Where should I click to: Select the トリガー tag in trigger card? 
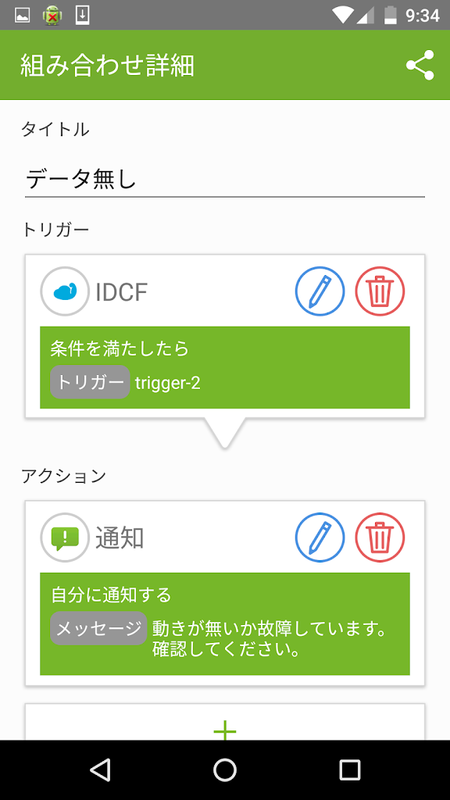tap(90, 382)
